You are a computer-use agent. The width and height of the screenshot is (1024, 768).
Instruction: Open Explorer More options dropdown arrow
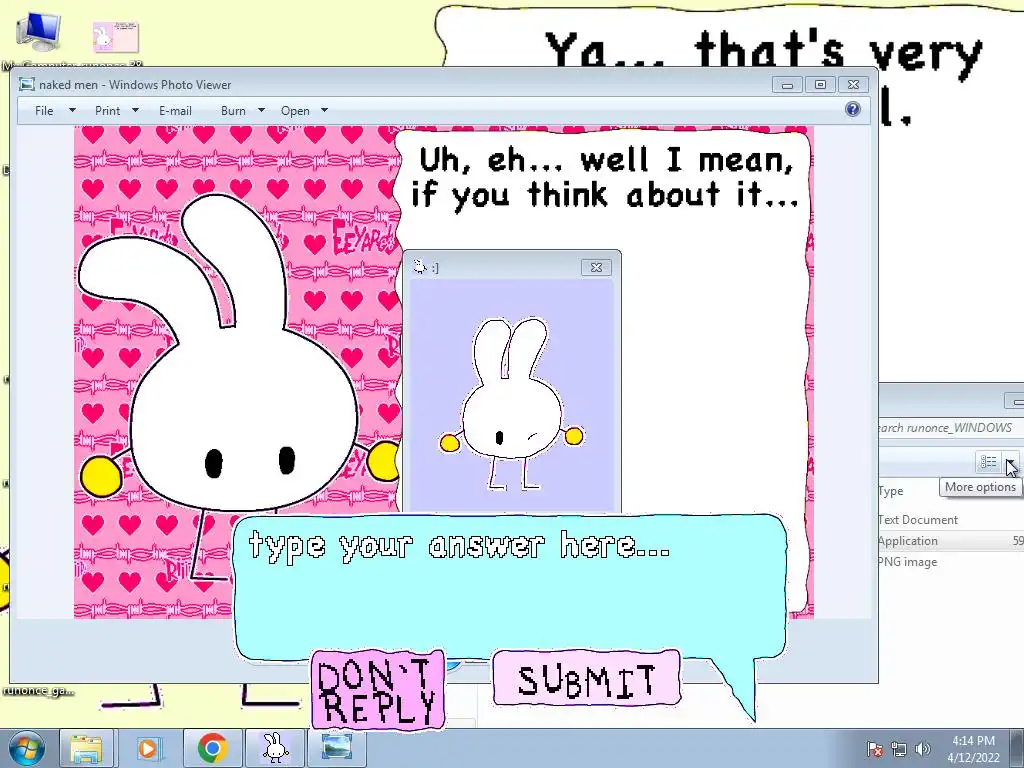1010,462
